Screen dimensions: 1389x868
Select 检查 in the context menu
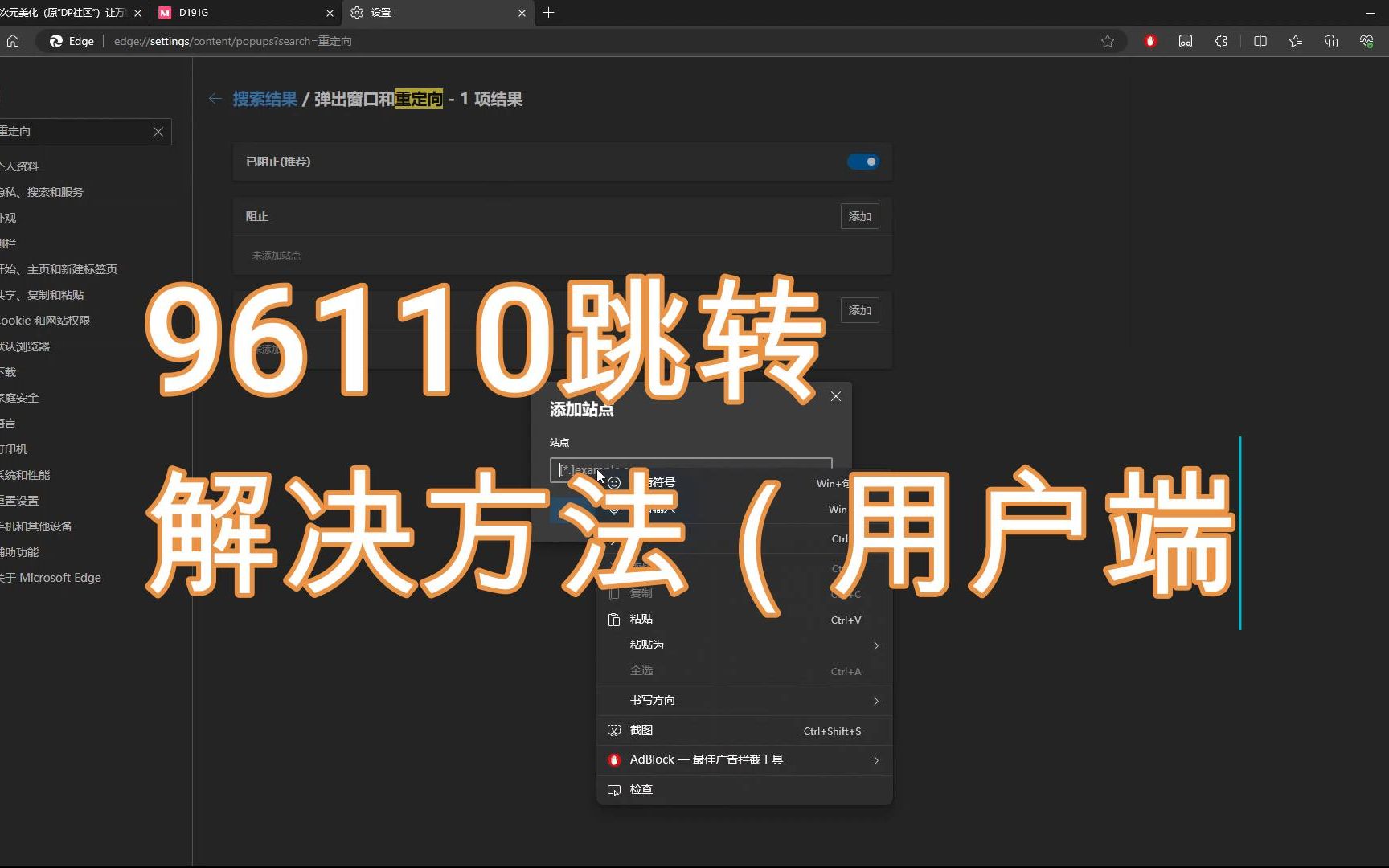[x=744, y=790]
